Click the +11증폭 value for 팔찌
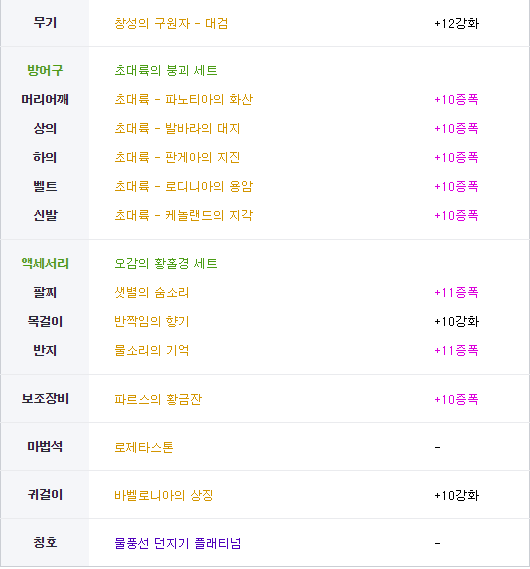 tap(456, 292)
